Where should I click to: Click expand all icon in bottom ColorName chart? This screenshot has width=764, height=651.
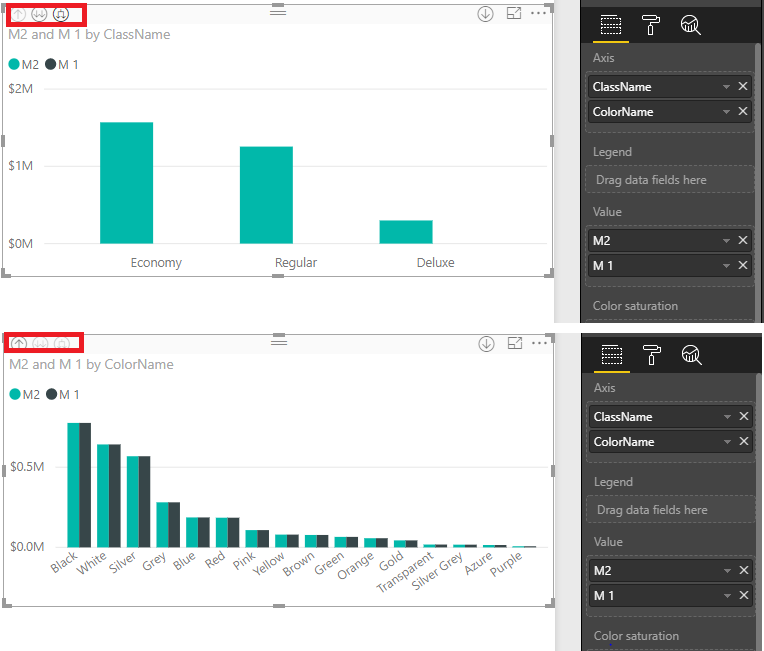coord(62,344)
